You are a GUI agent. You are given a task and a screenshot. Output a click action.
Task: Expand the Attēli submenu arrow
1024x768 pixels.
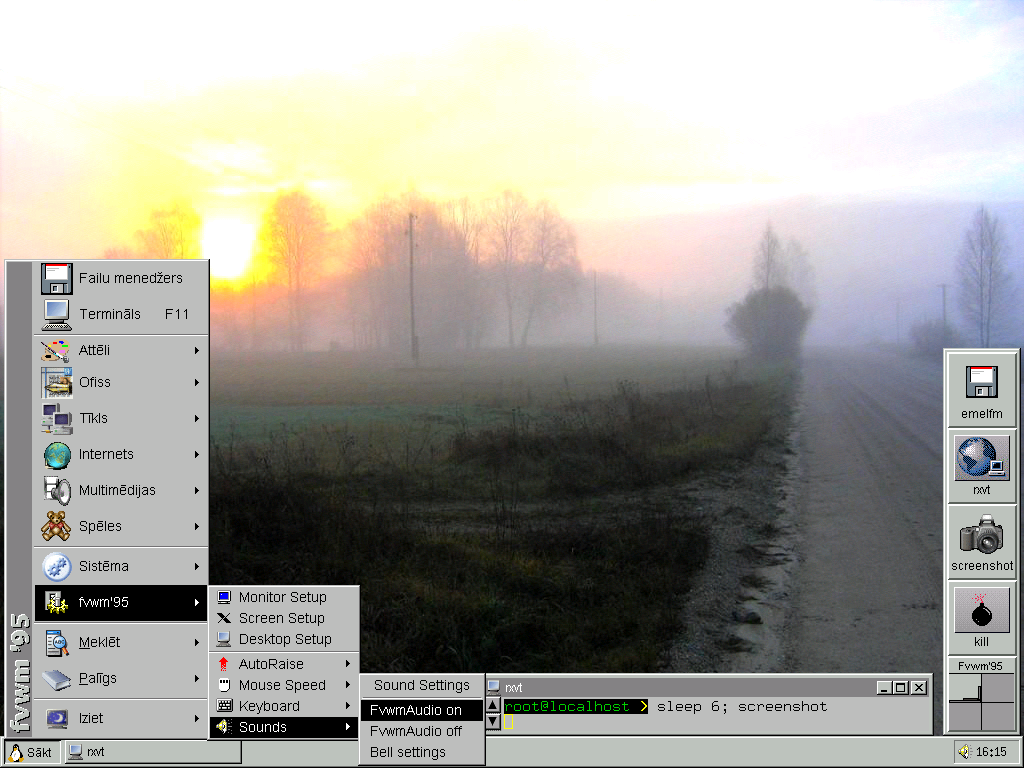[x=197, y=351]
